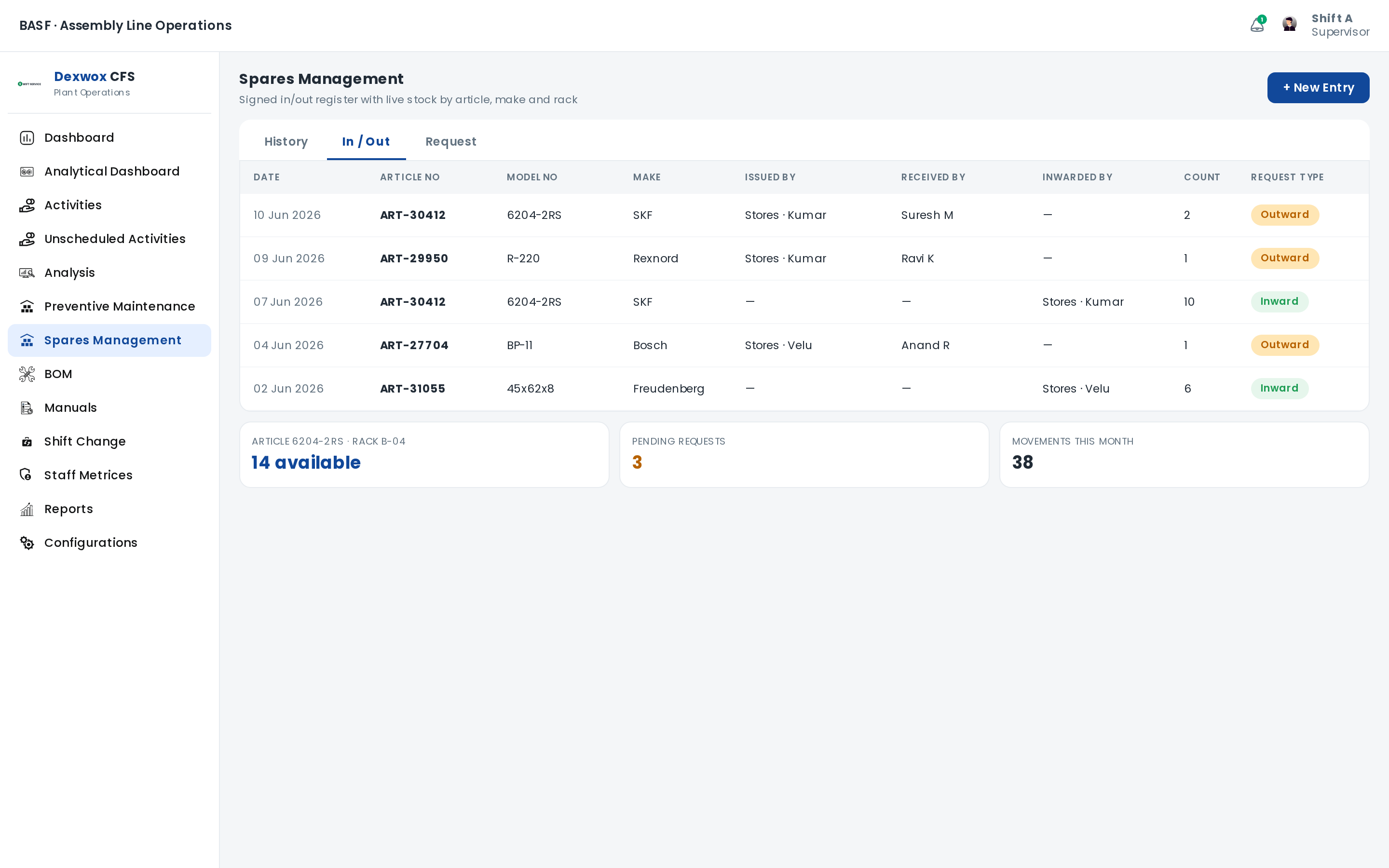Open the Dashboard sidebar icon
Viewport: 1389px width, 868px height.
coord(27,138)
